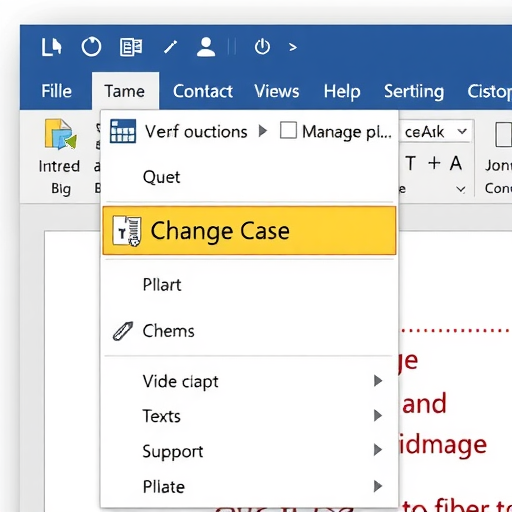Image resolution: width=512 pixels, height=512 pixels.
Task: Open the user account icon
Action: coord(206,47)
